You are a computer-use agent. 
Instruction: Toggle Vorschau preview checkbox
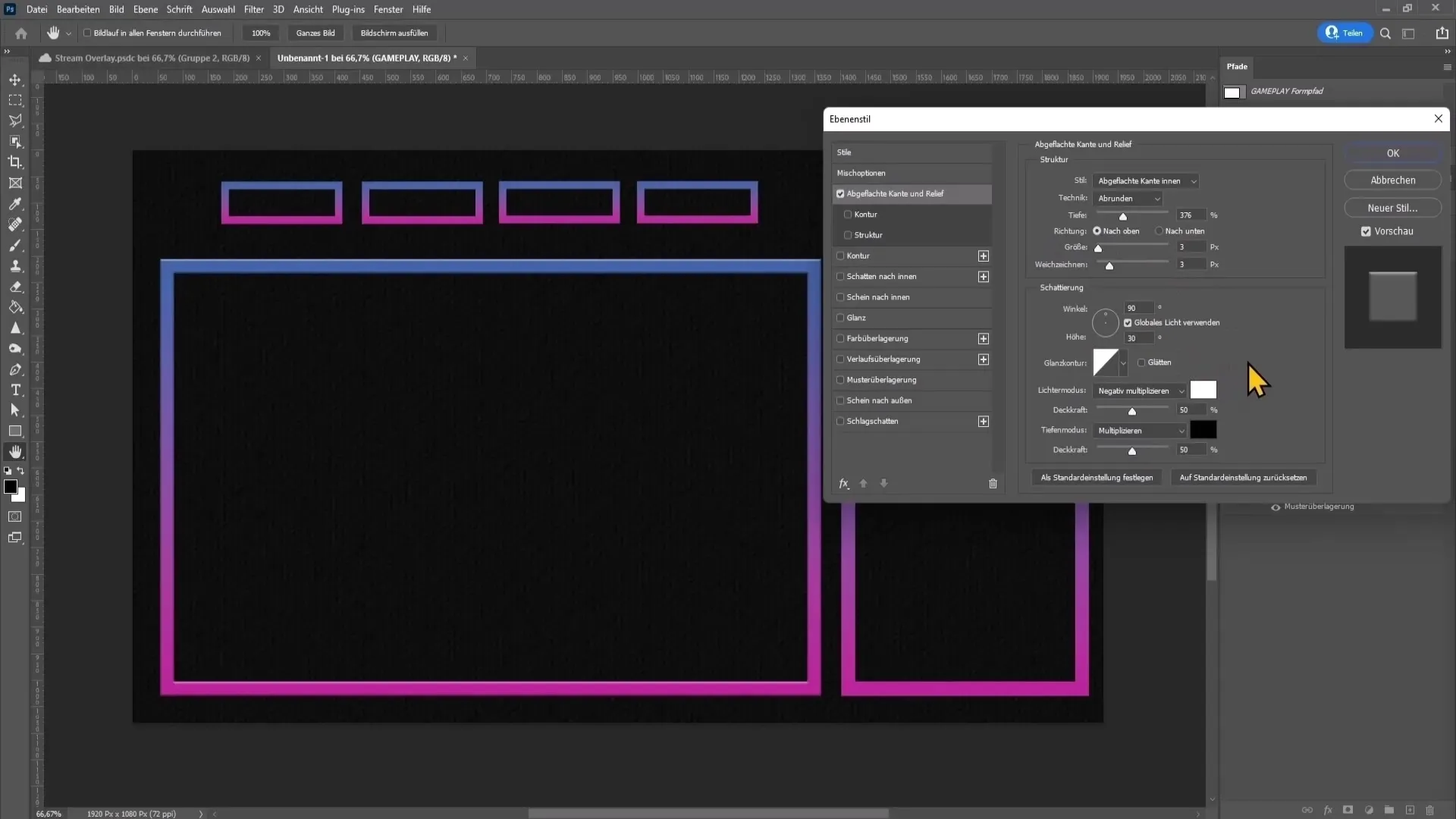(1366, 231)
